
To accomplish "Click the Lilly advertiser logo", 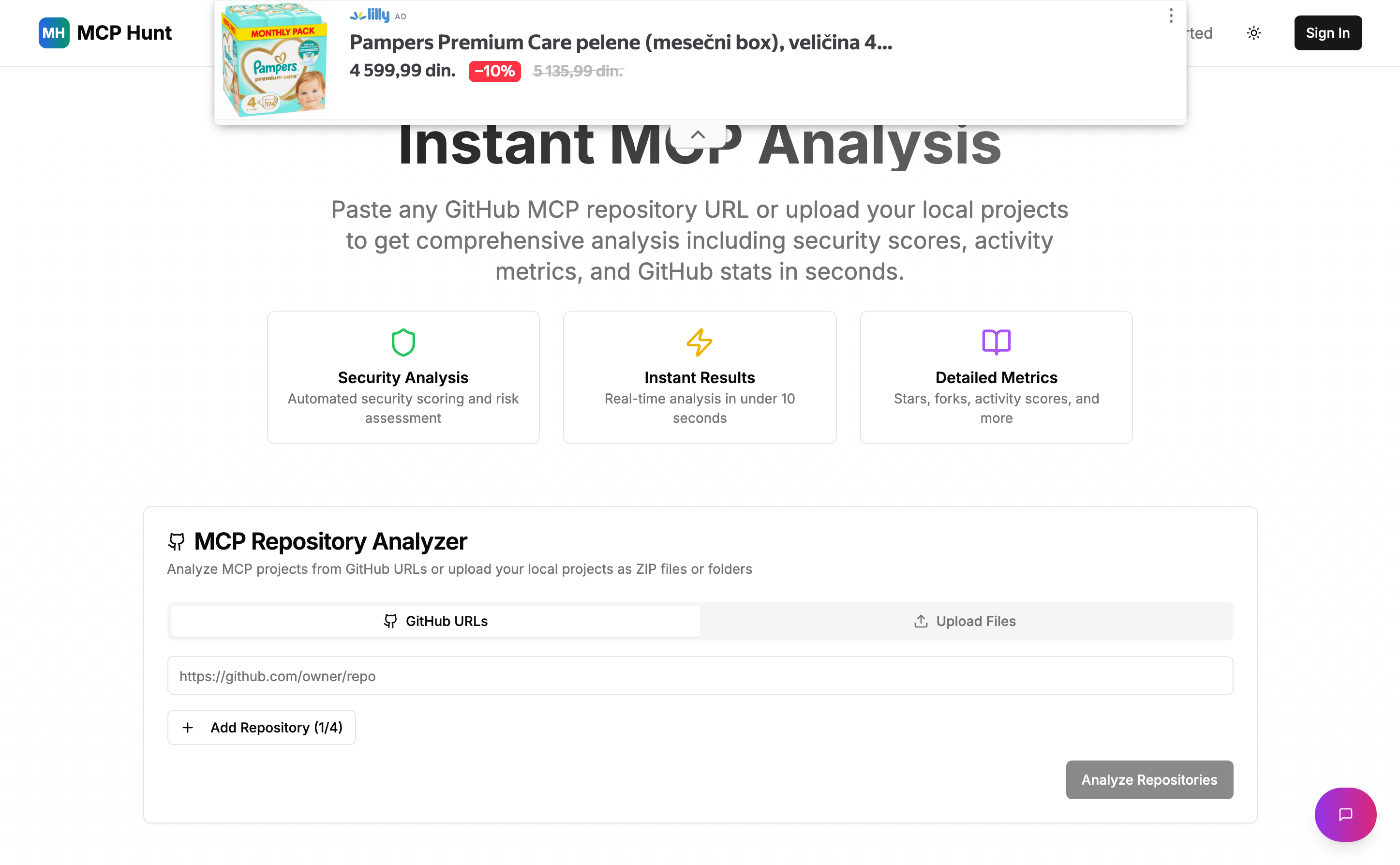I will point(371,15).
